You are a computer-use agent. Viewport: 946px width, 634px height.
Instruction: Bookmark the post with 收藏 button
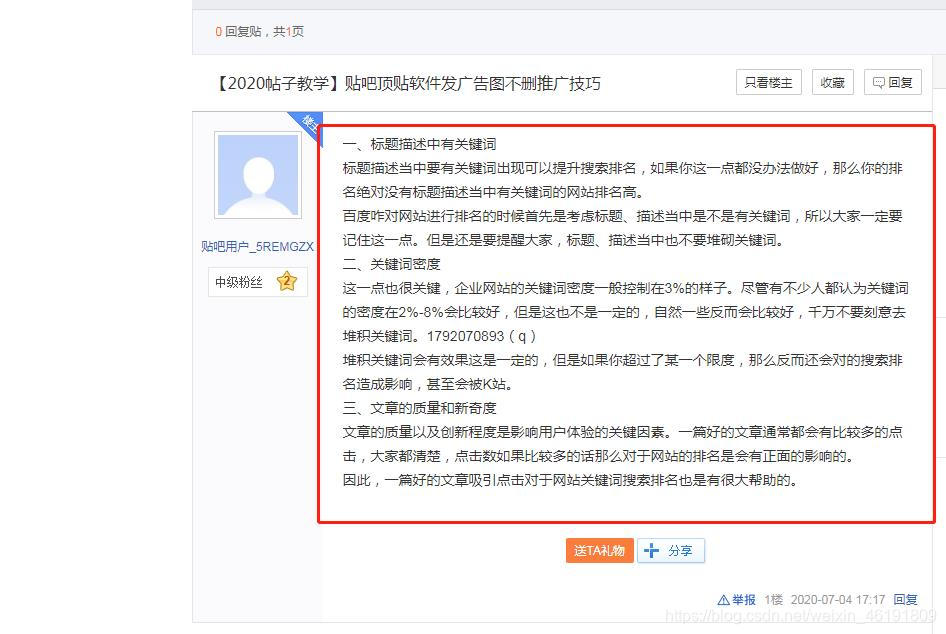tap(833, 83)
